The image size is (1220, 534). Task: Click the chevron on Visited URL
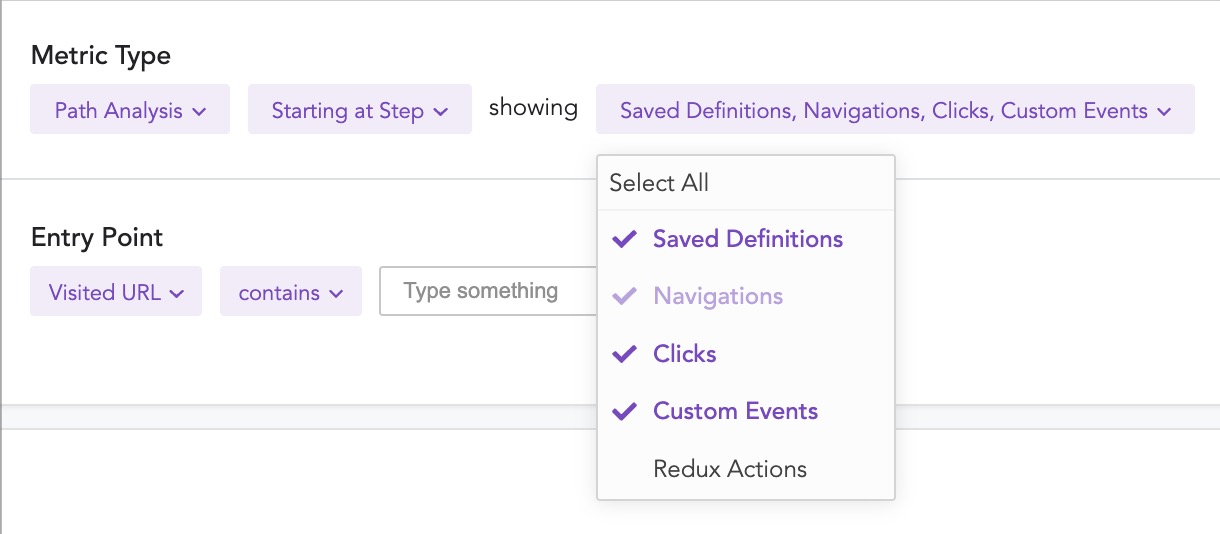pyautogui.click(x=178, y=293)
